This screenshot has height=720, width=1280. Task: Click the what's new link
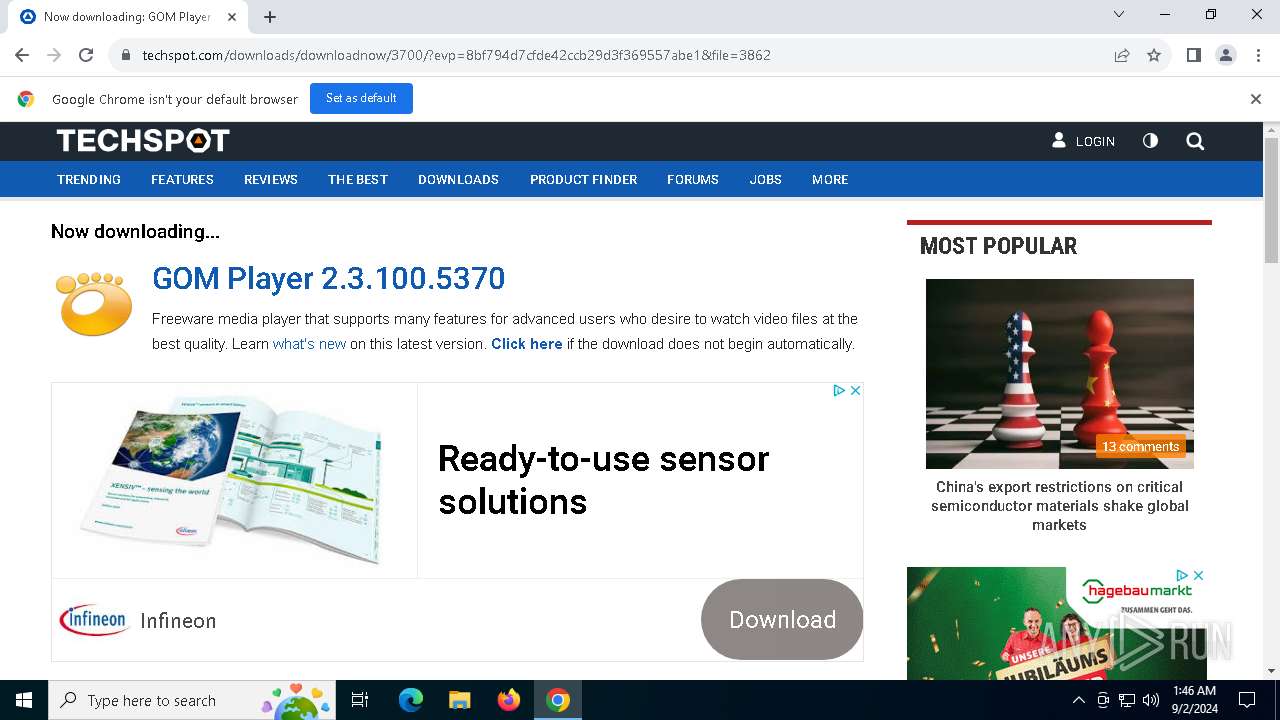click(x=309, y=344)
